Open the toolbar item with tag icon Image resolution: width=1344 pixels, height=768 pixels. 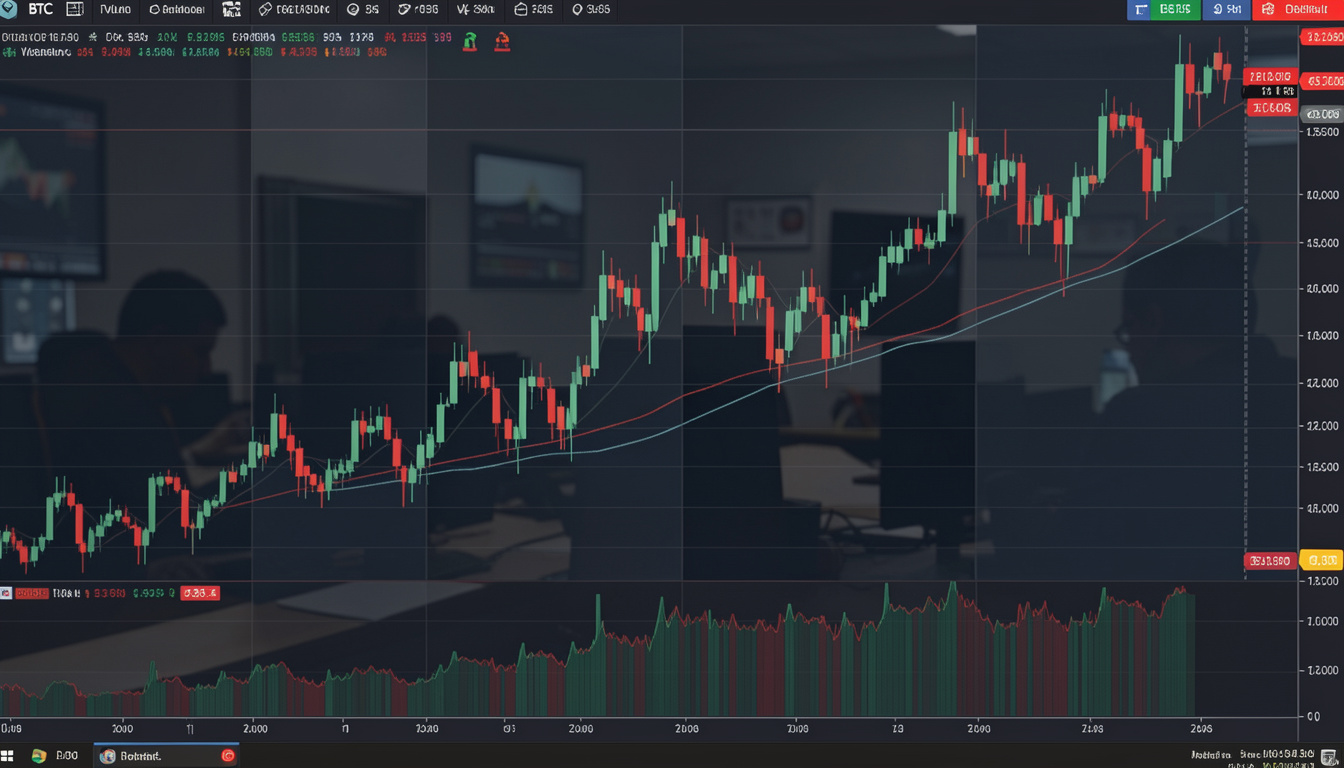click(294, 10)
